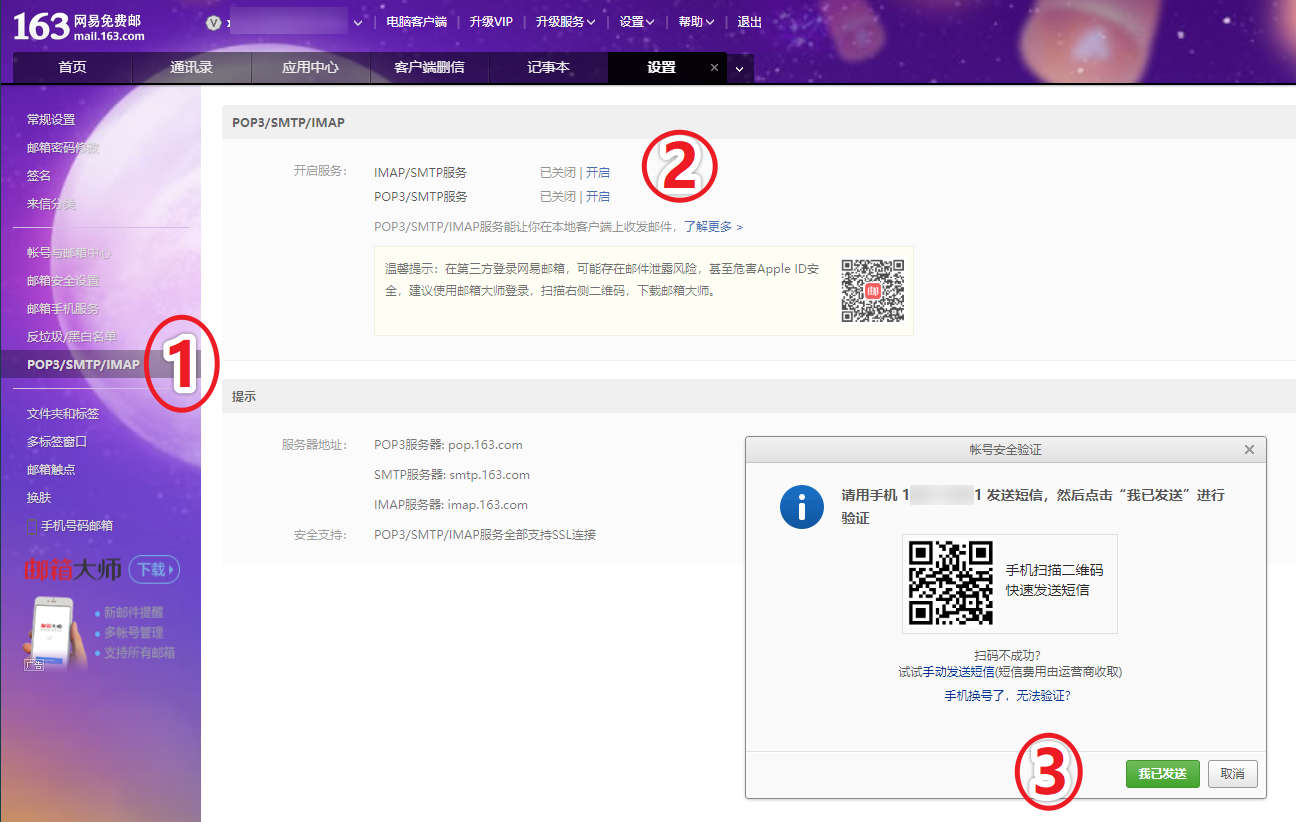The height and width of the screenshot is (822, 1296).
Task: Select 多标签窗口 in the sidebar
Action: coord(57,441)
